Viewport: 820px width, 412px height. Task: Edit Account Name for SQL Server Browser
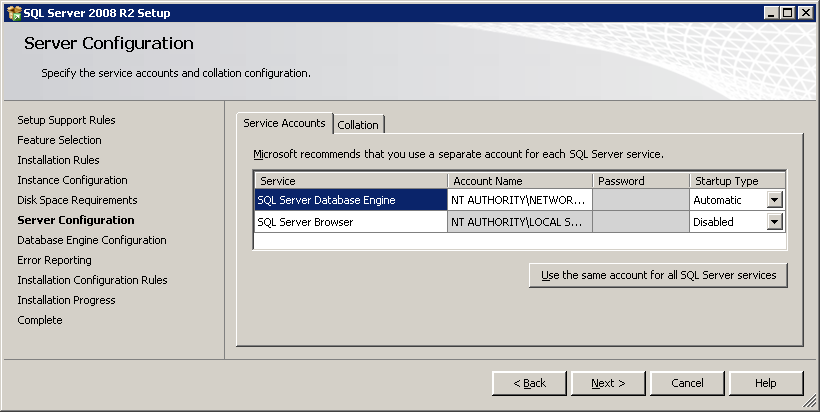tap(519, 222)
